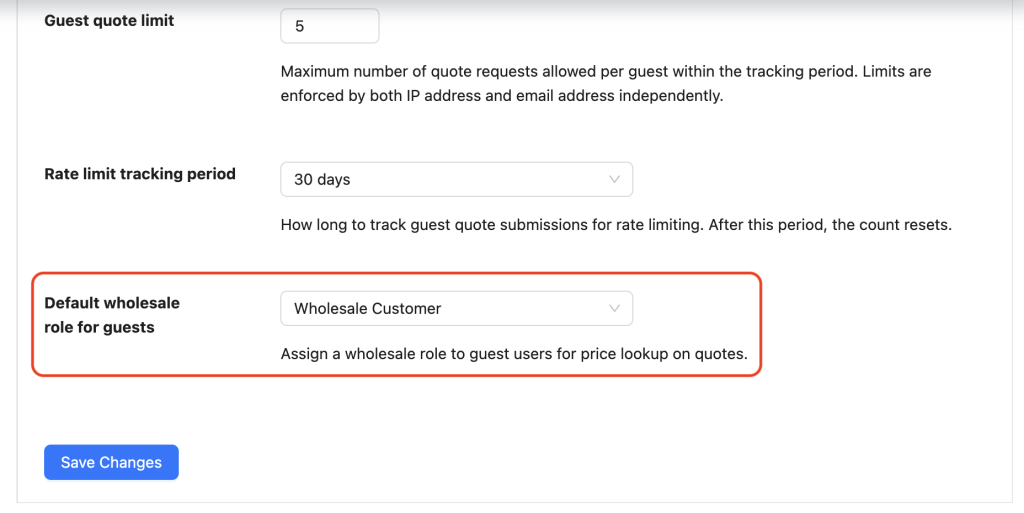Click the Guest quote limit label
The height and width of the screenshot is (513, 1024).
109,20
